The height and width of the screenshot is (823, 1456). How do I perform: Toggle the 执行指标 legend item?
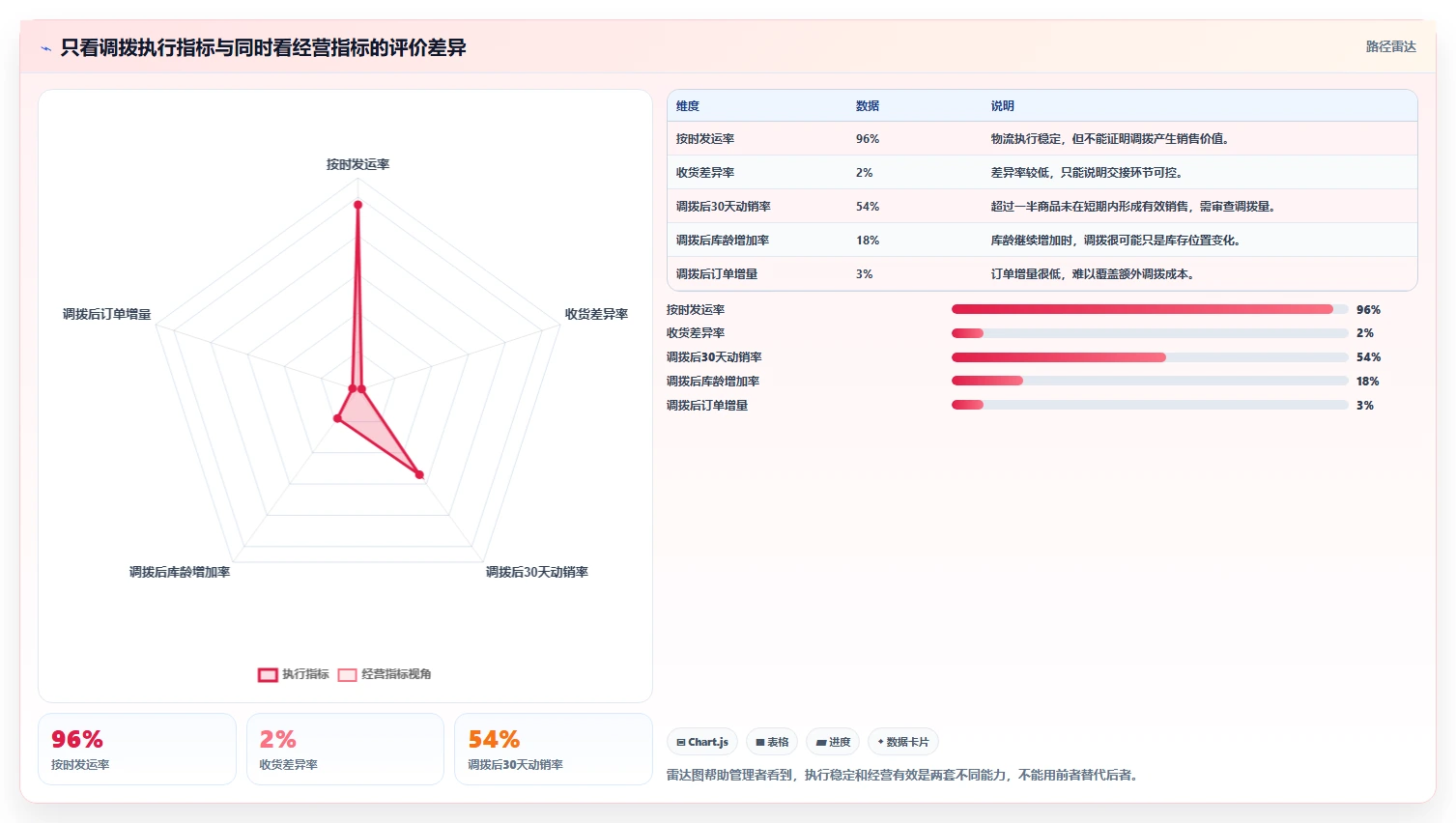pos(294,674)
